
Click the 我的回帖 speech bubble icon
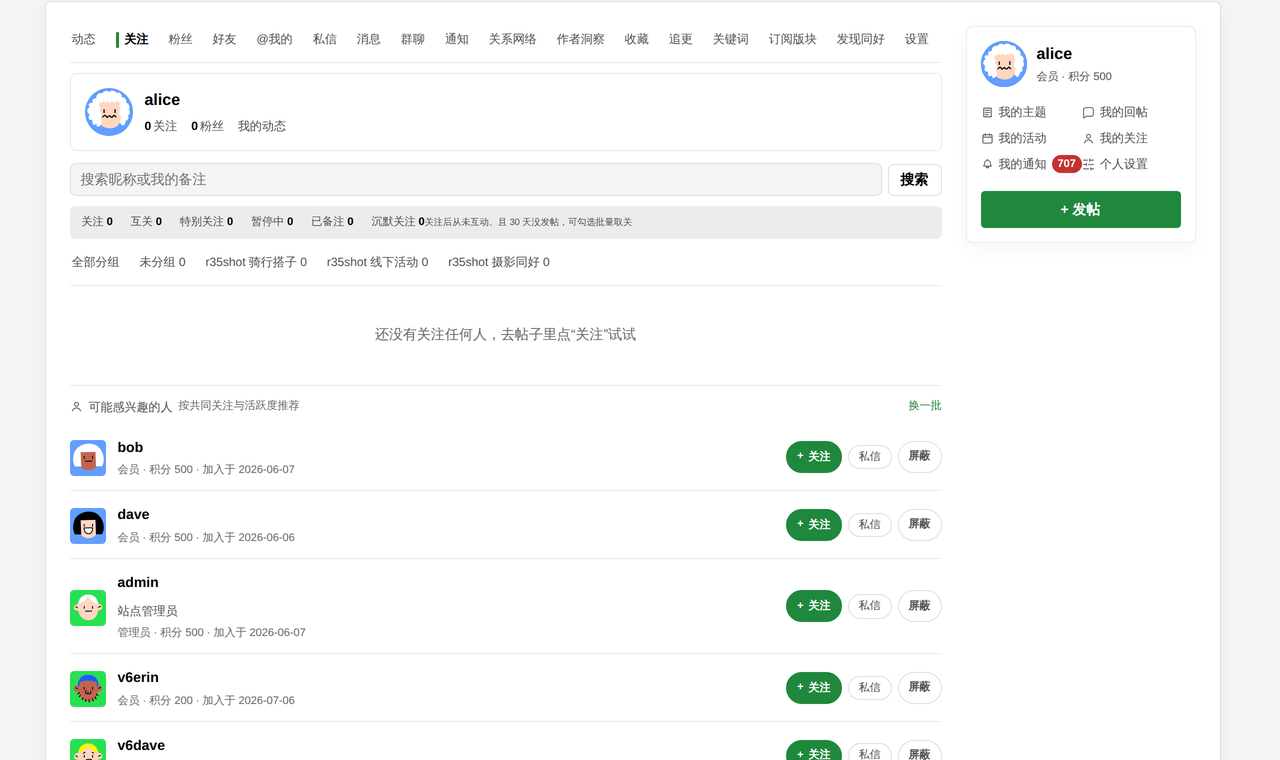pos(1088,113)
